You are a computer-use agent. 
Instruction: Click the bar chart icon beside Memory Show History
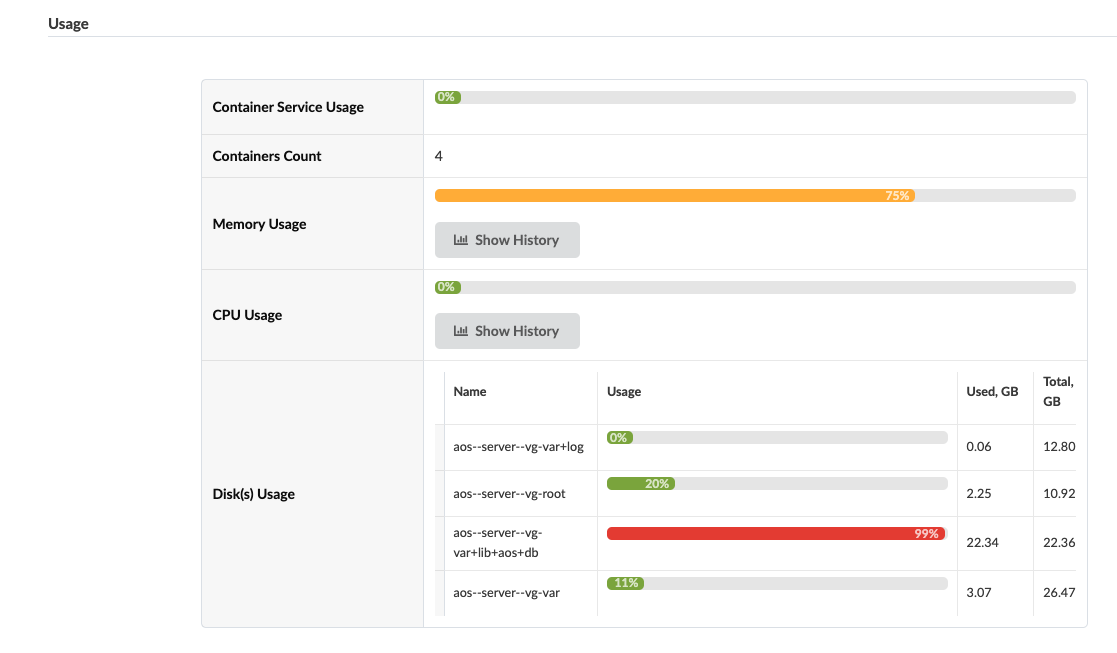pyautogui.click(x=461, y=240)
